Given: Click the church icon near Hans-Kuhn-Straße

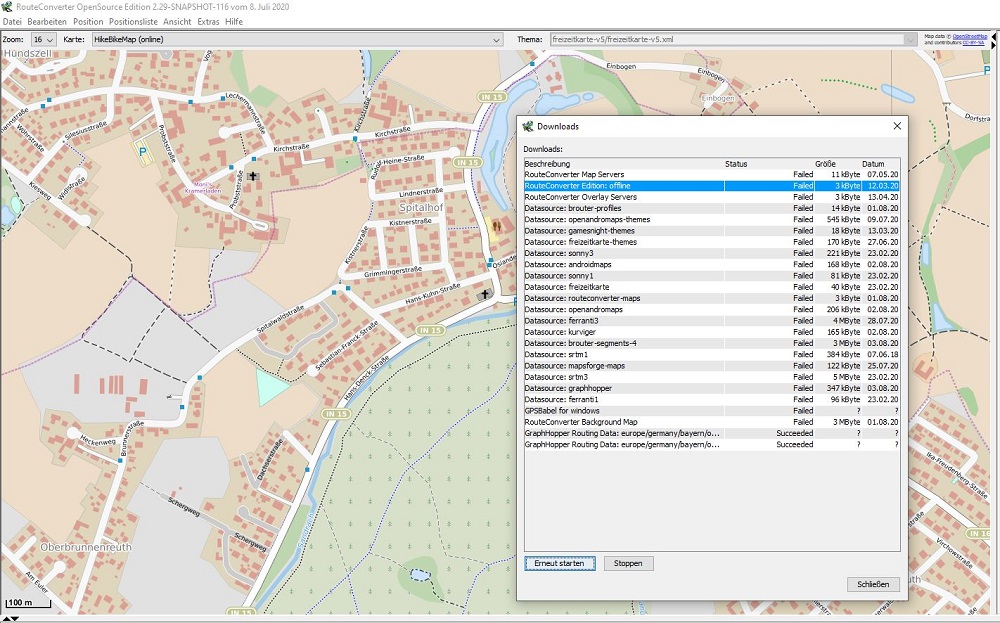Looking at the screenshot, I should click(x=485, y=295).
